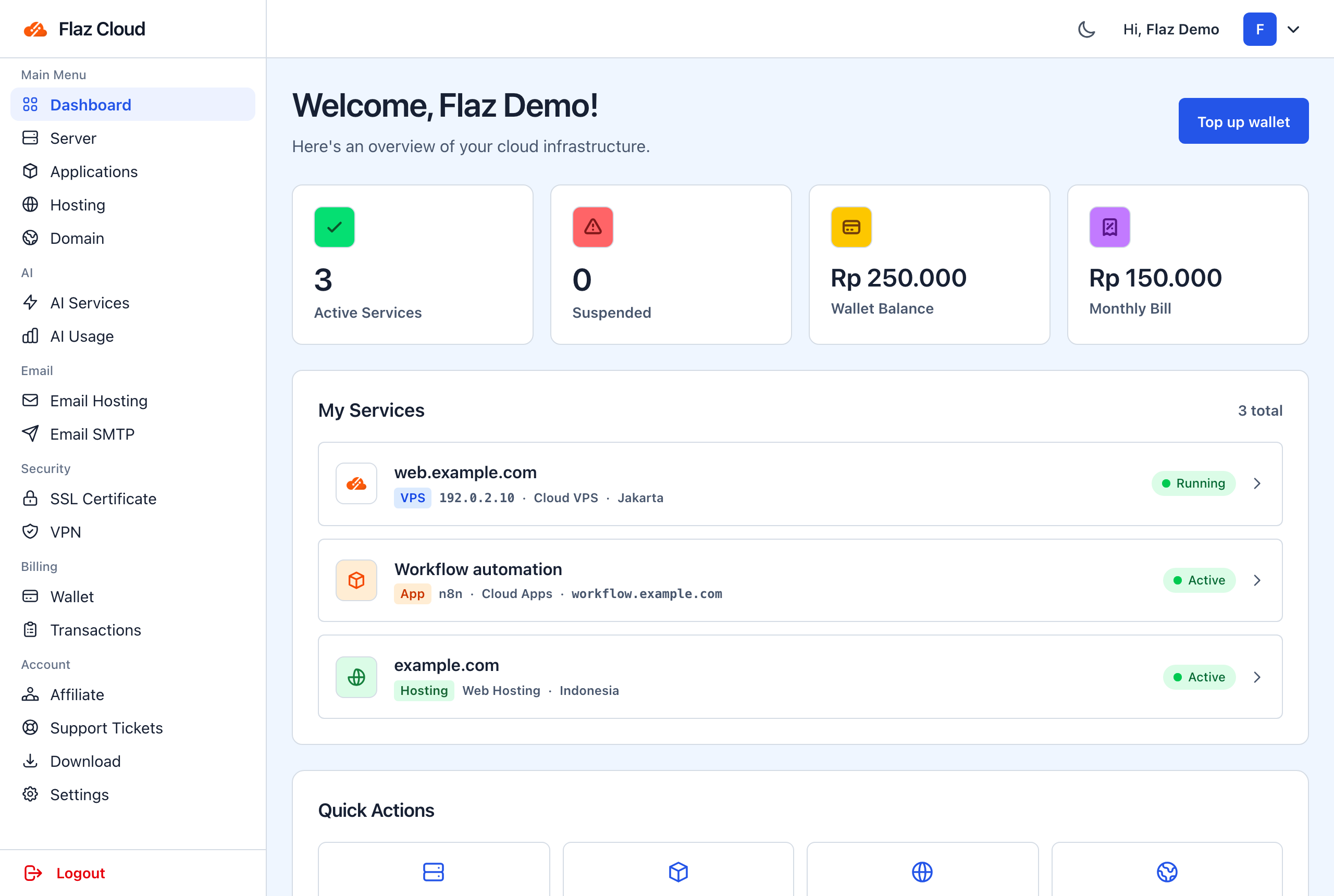Open the Flaz Cloud logo home link
The width and height of the screenshot is (1334, 896).
pyautogui.click(x=84, y=29)
